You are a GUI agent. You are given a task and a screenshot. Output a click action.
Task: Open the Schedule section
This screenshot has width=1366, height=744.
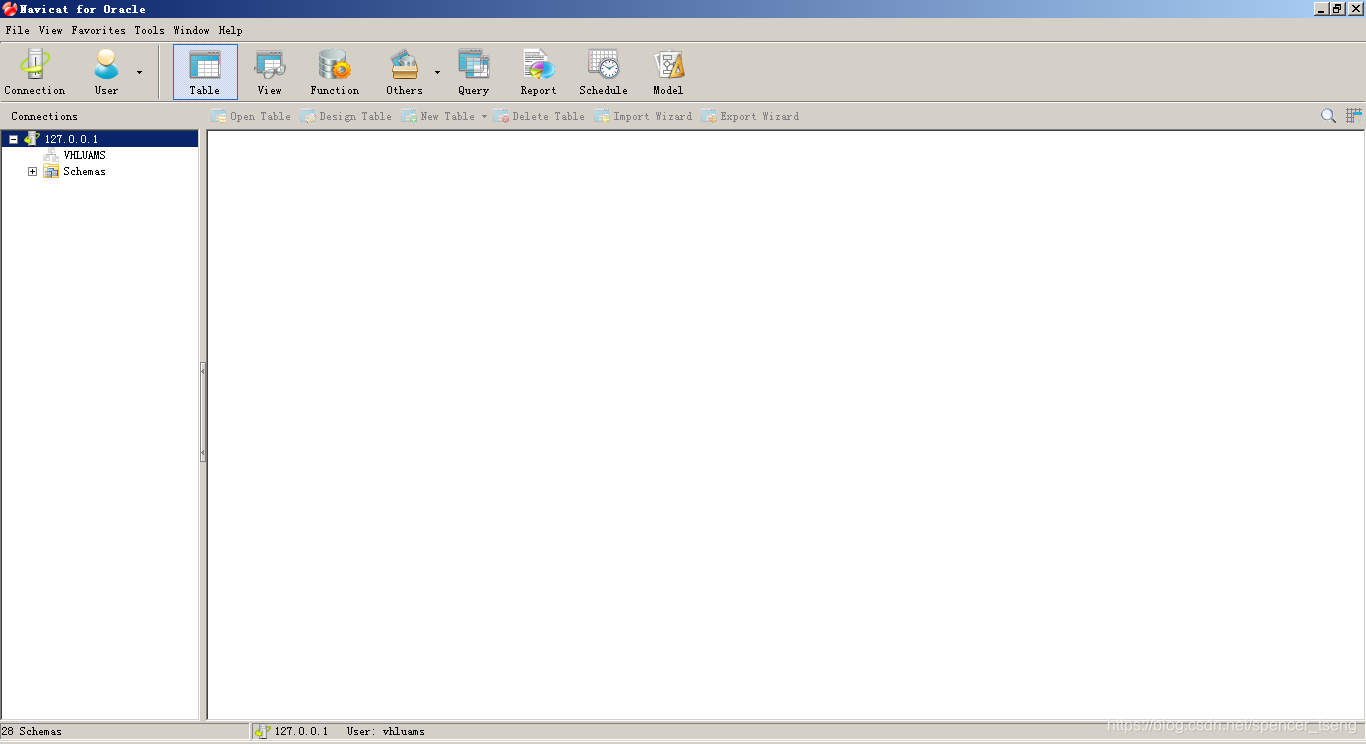603,72
